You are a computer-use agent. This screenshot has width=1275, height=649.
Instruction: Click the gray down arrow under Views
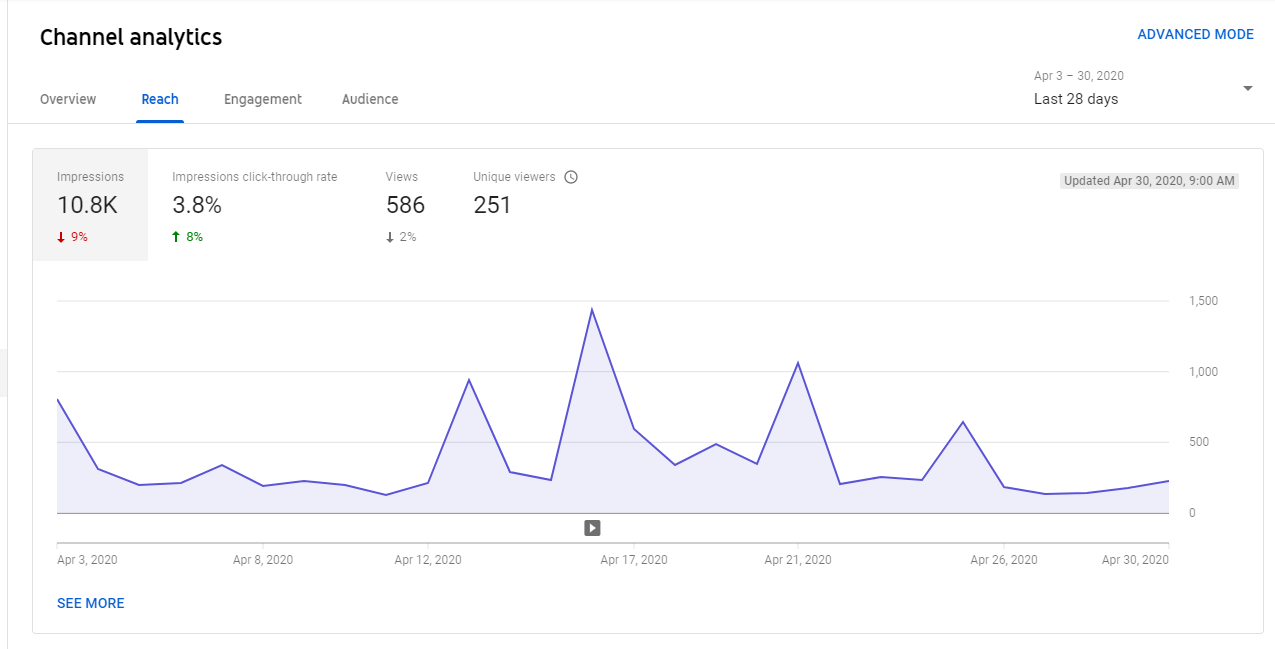(390, 237)
